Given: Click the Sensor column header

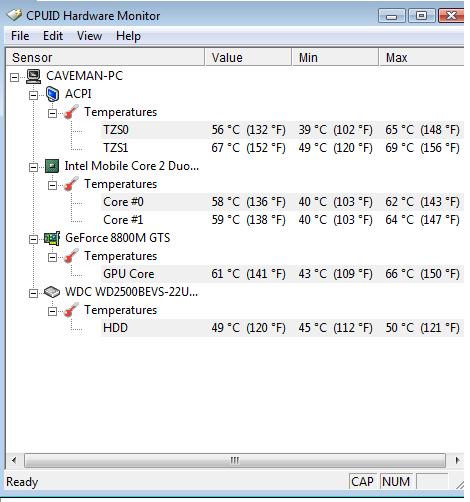Looking at the screenshot, I should coord(105,57).
